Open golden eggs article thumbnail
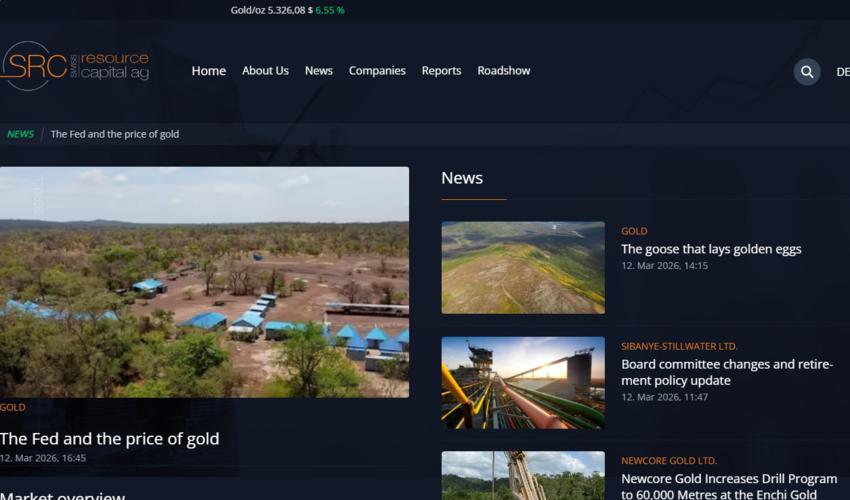Viewport: 850px width, 500px height. point(523,267)
